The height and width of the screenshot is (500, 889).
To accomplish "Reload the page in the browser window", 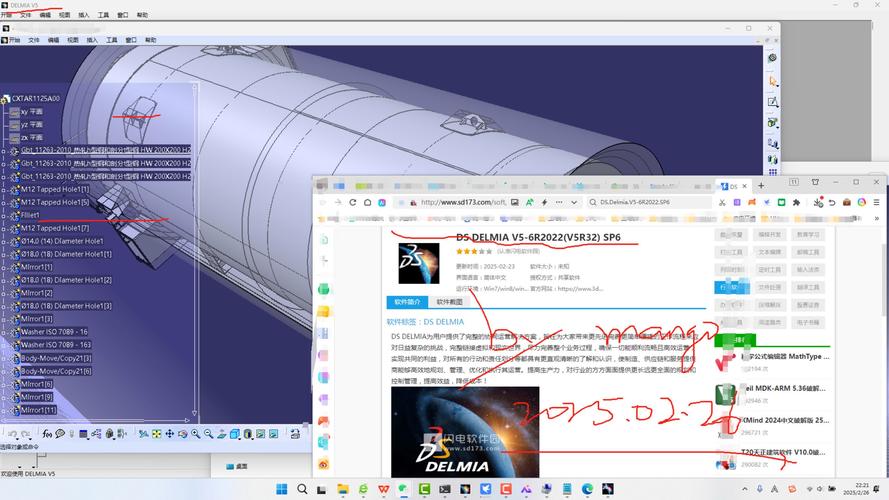I will coord(353,202).
